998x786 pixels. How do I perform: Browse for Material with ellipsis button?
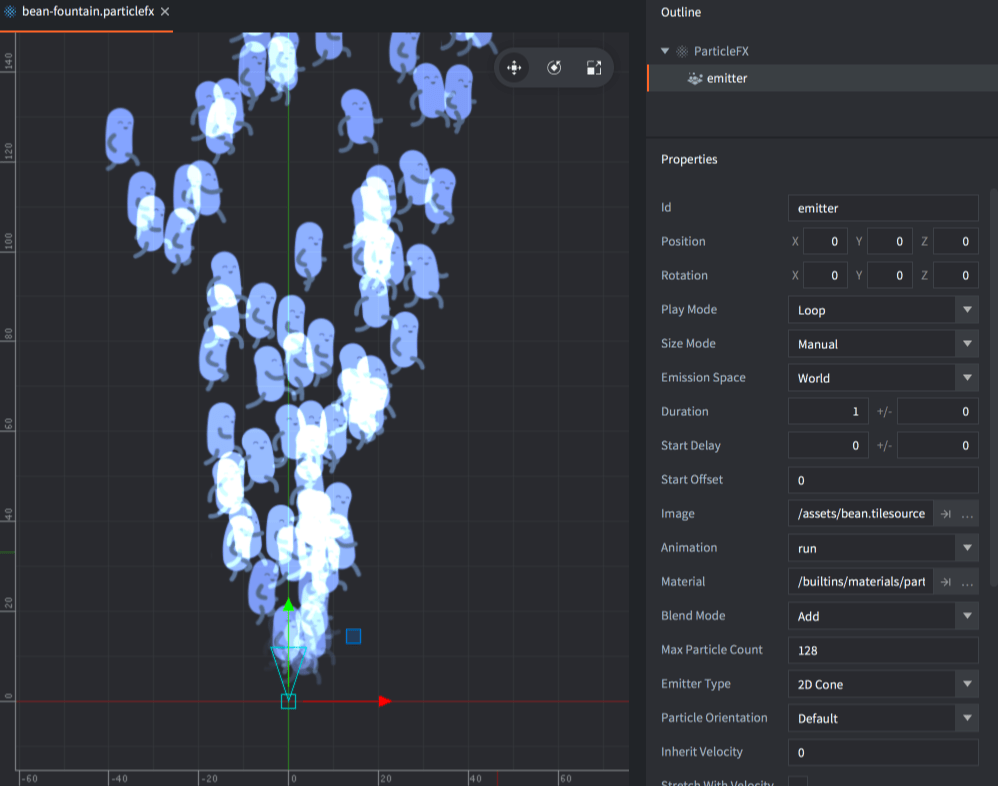(967, 582)
